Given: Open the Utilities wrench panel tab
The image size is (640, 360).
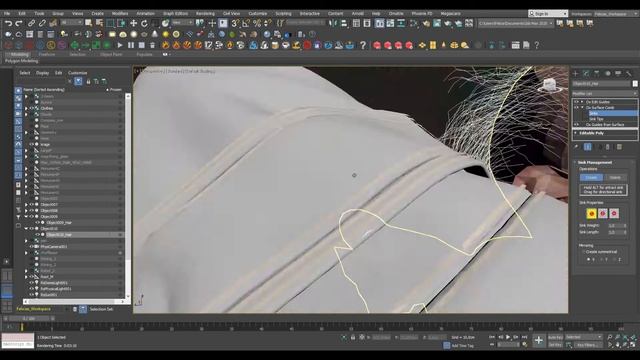Looking at the screenshot, I should coord(629,73).
